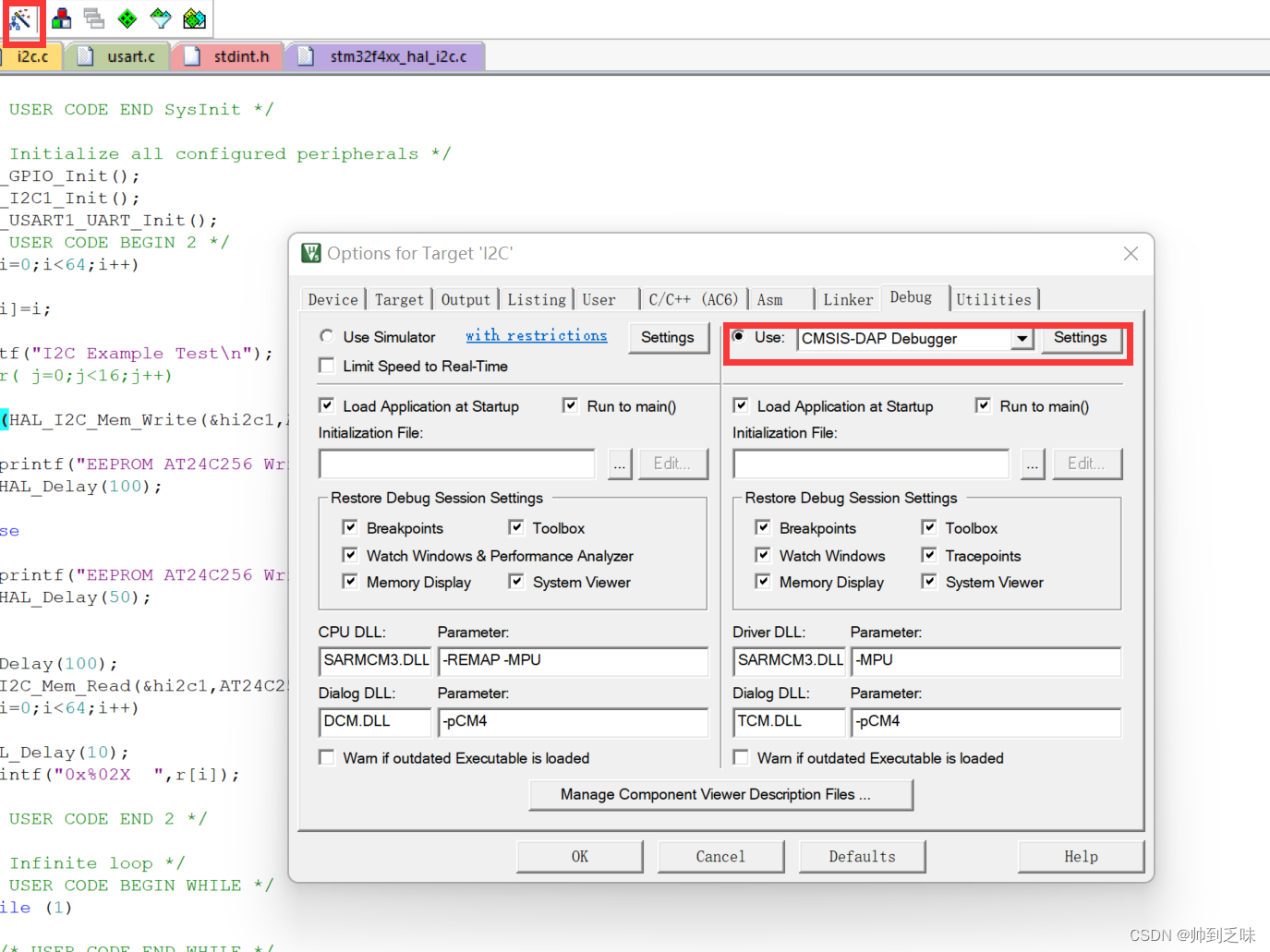The image size is (1270, 952).
Task: Open the Output tab
Action: 466,299
